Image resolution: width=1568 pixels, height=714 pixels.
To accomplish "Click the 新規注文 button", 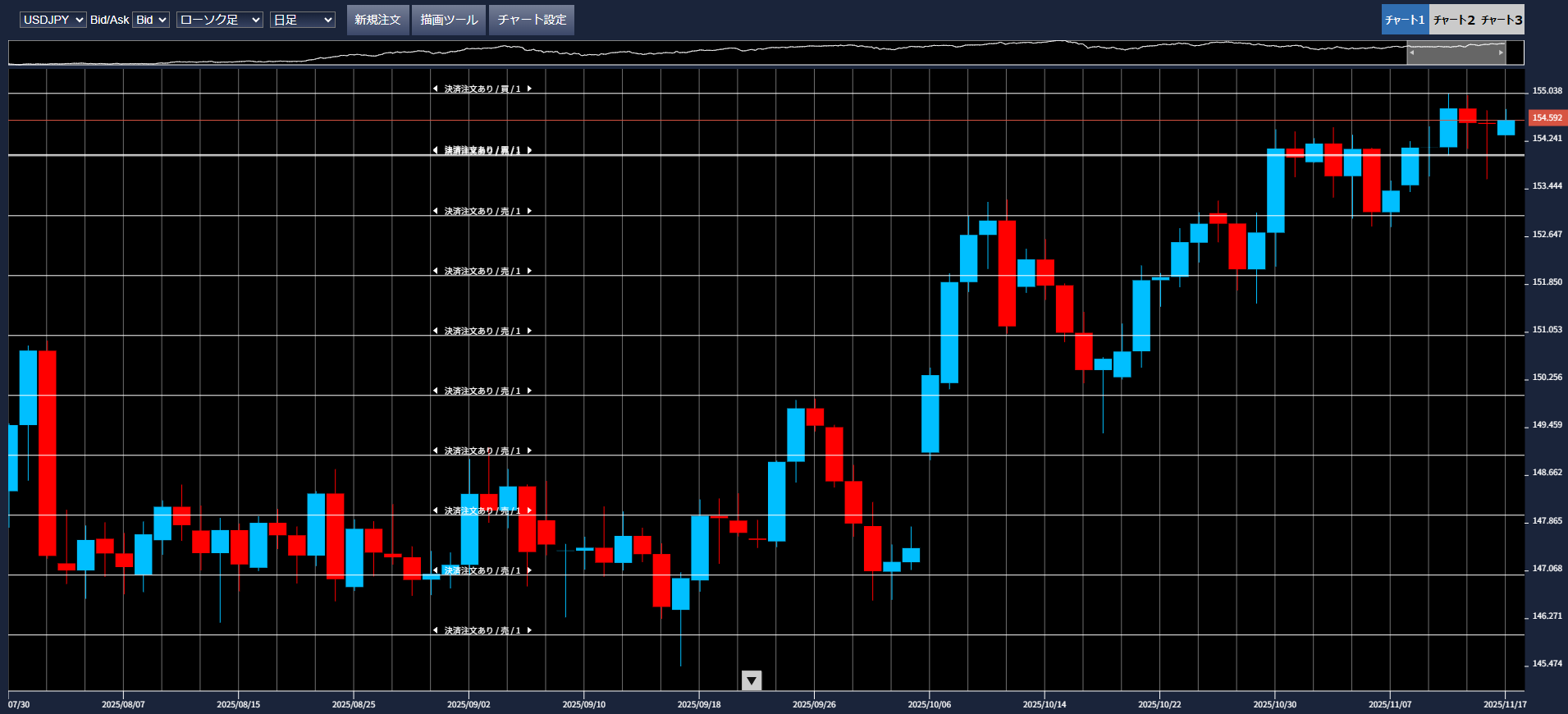I will [x=377, y=20].
